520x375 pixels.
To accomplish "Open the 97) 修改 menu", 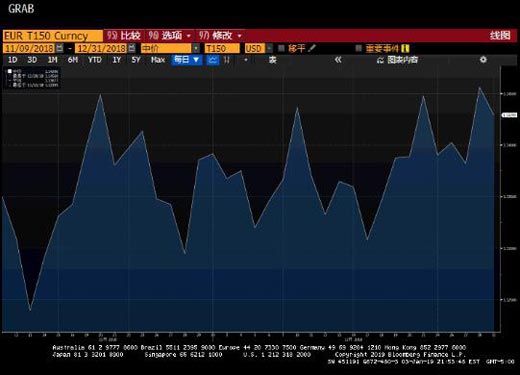I will point(219,35).
